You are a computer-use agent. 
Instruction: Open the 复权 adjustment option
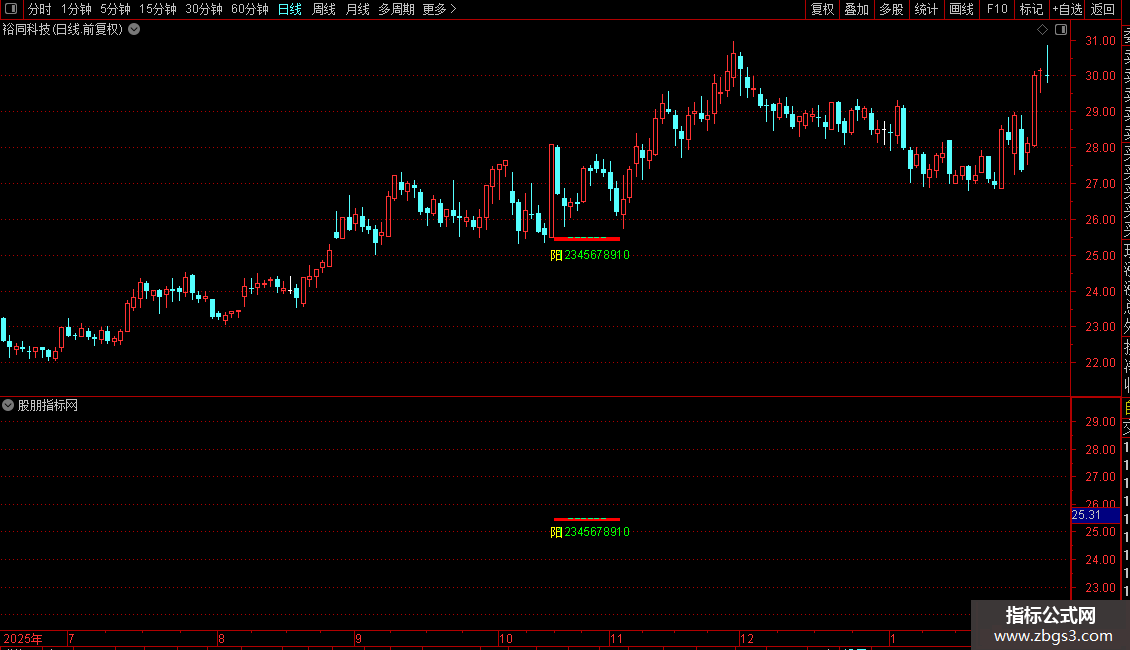pyautogui.click(x=822, y=9)
